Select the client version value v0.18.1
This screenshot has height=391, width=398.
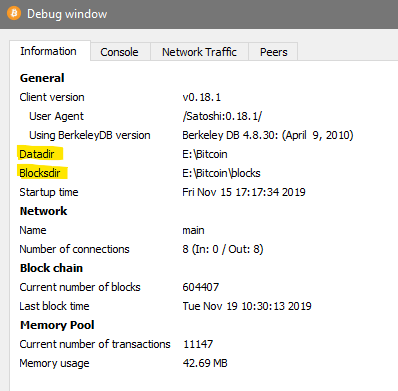point(202,97)
